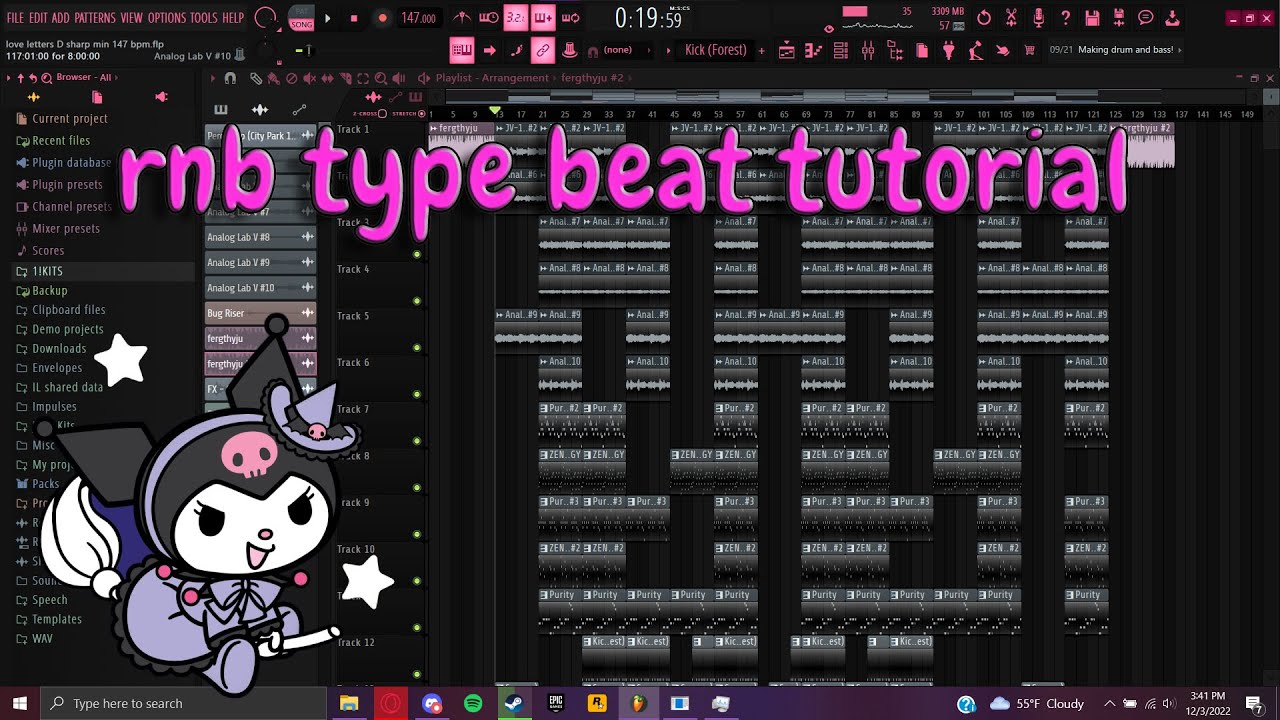Click the question mark help icon
The image size is (1280, 720).
[x=1065, y=18]
